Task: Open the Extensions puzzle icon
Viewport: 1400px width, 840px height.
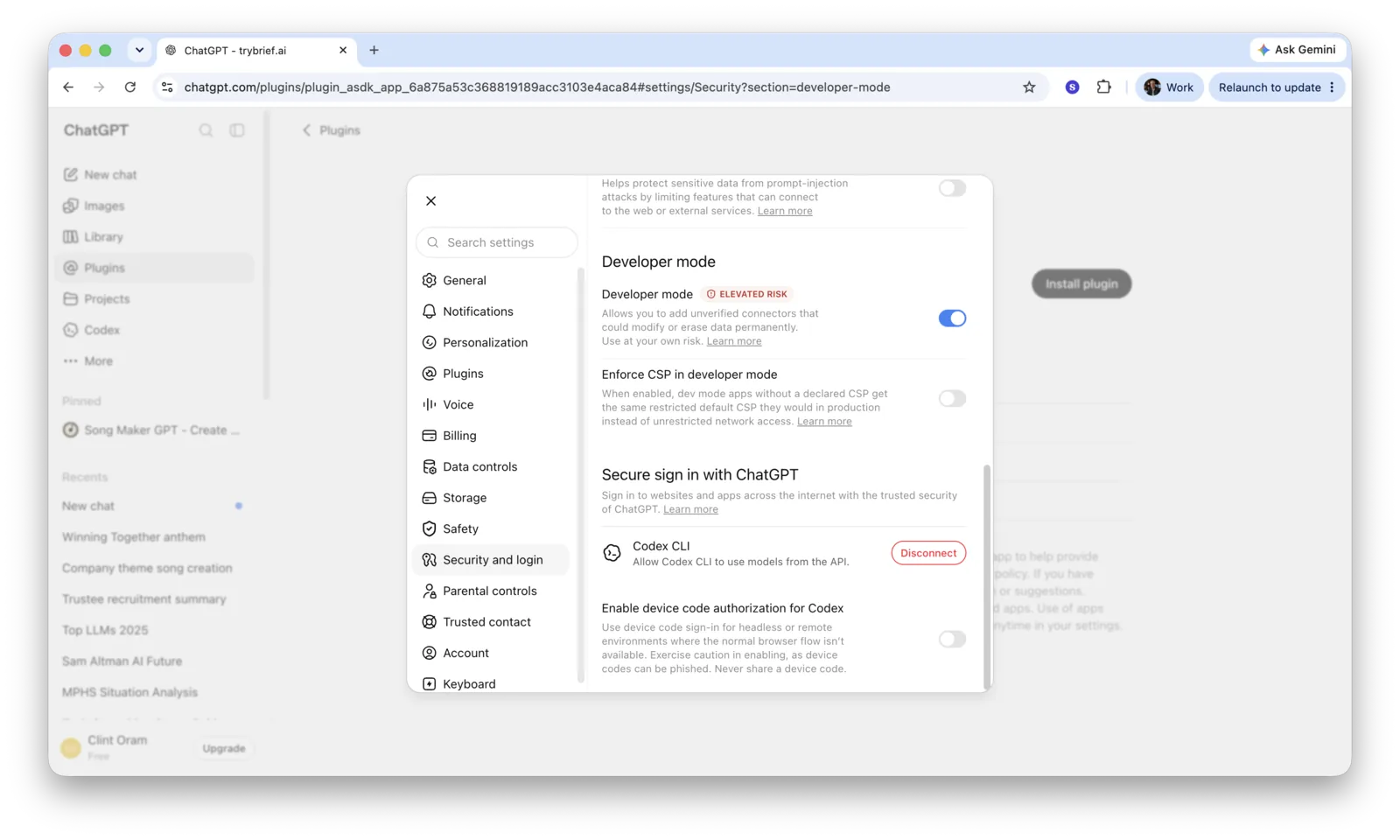Action: (x=1104, y=87)
